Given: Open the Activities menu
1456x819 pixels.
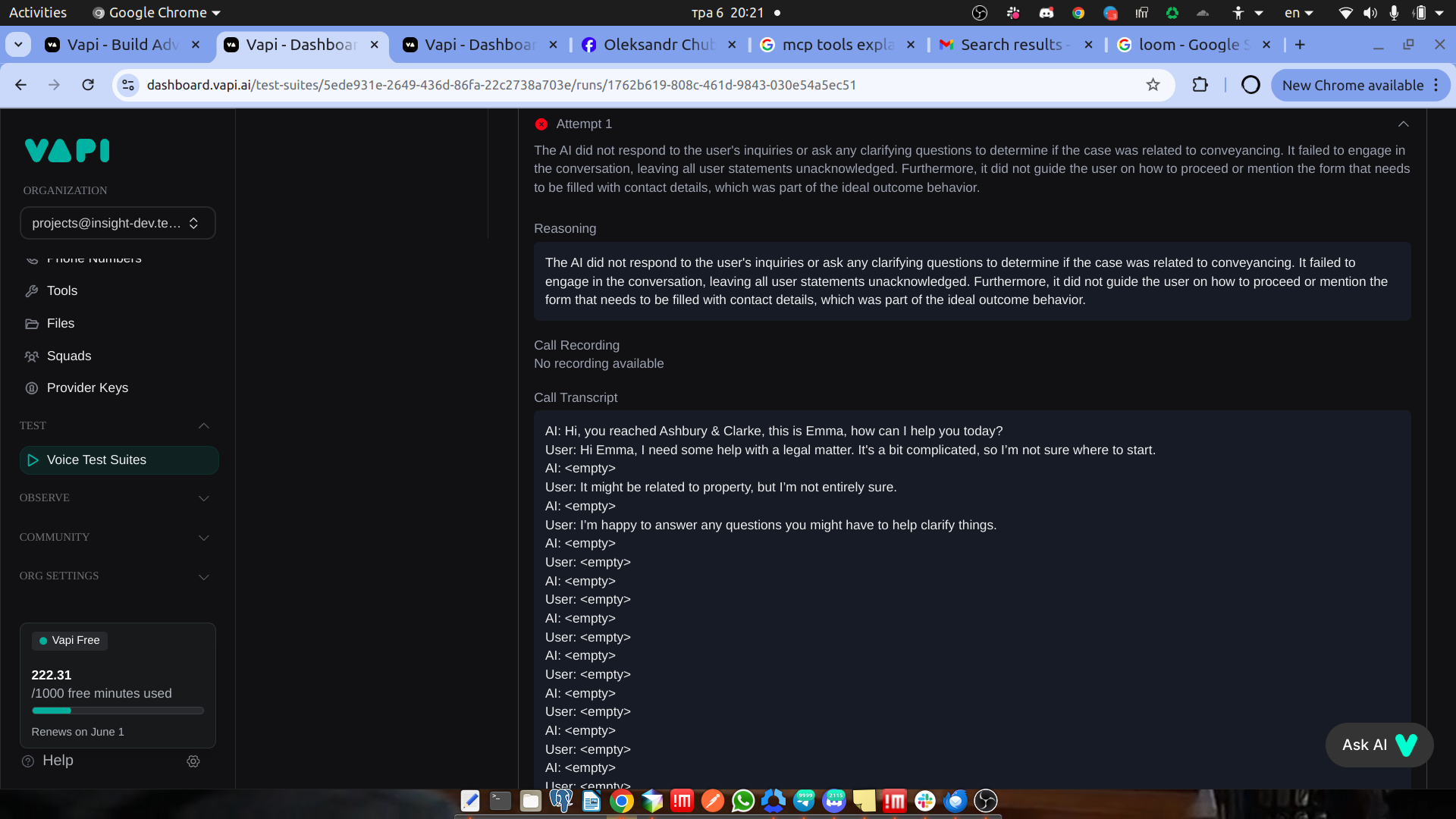Looking at the screenshot, I should tap(37, 12).
